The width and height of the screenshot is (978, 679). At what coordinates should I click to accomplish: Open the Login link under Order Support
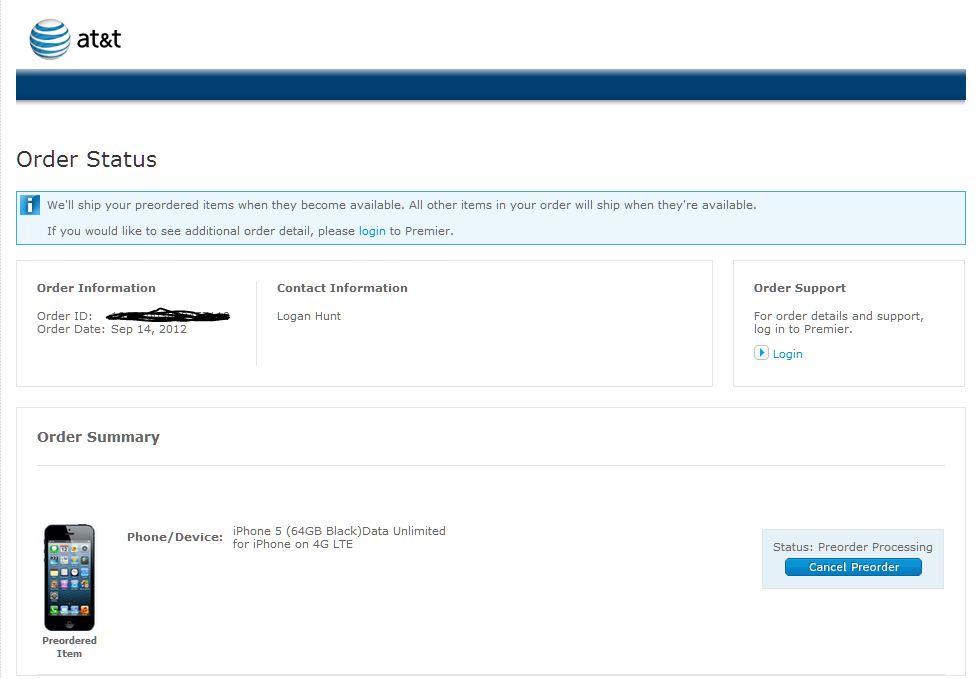point(787,354)
